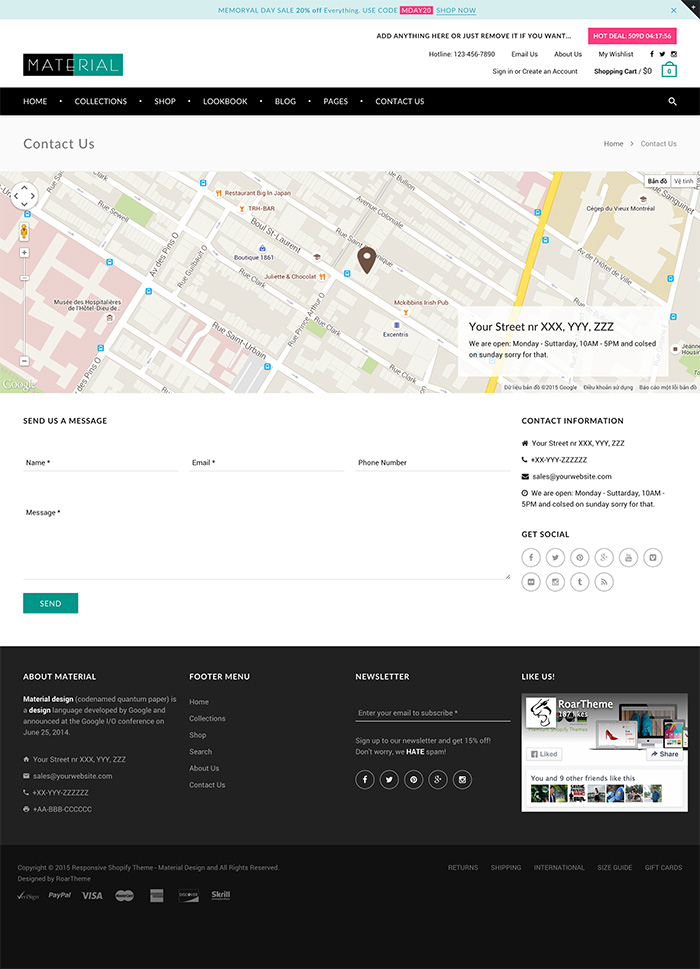Open Twitter icon under newsletter
The image size is (700, 969).
pyautogui.click(x=389, y=779)
